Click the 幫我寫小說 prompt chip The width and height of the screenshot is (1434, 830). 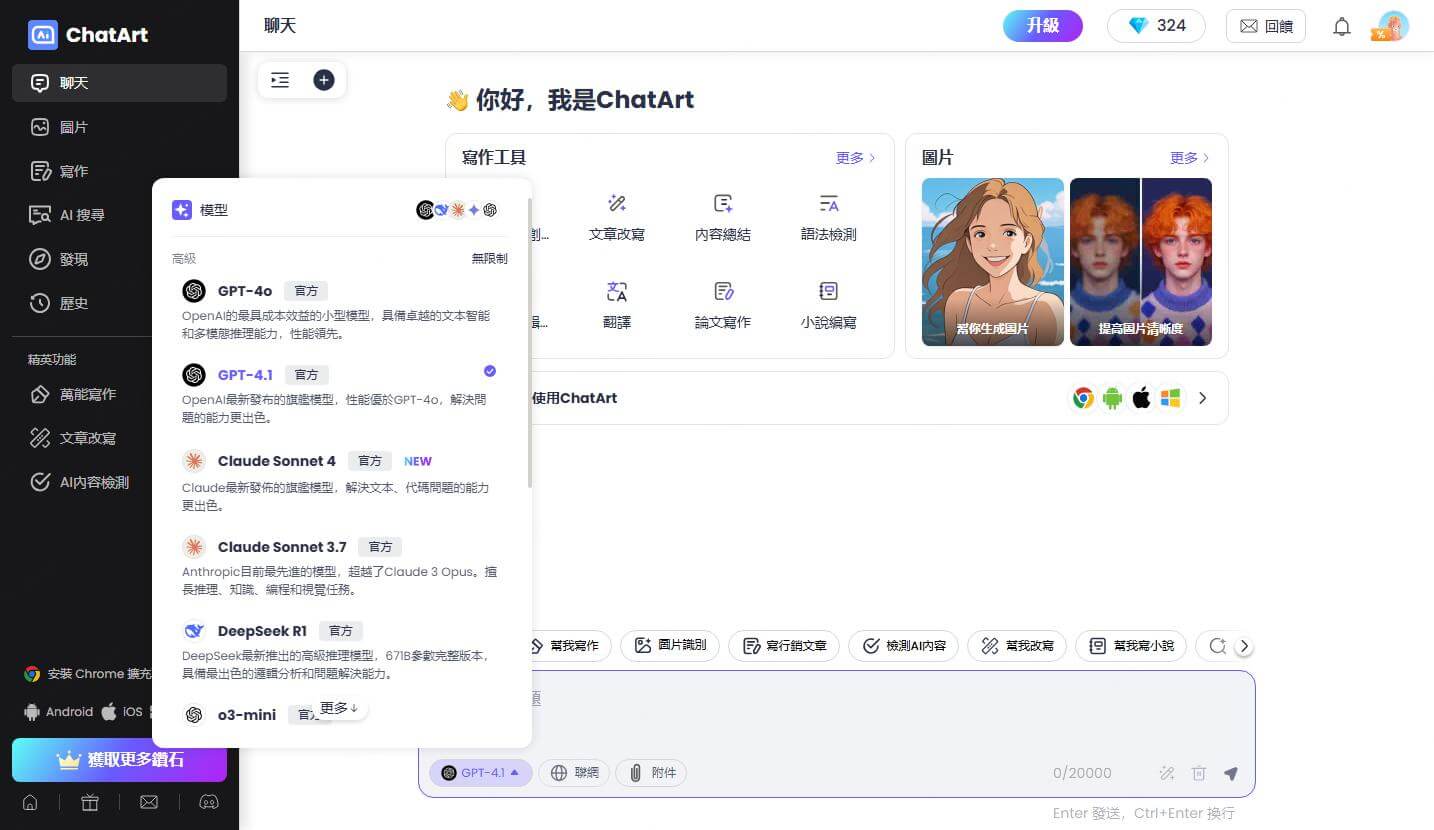tap(1131, 646)
